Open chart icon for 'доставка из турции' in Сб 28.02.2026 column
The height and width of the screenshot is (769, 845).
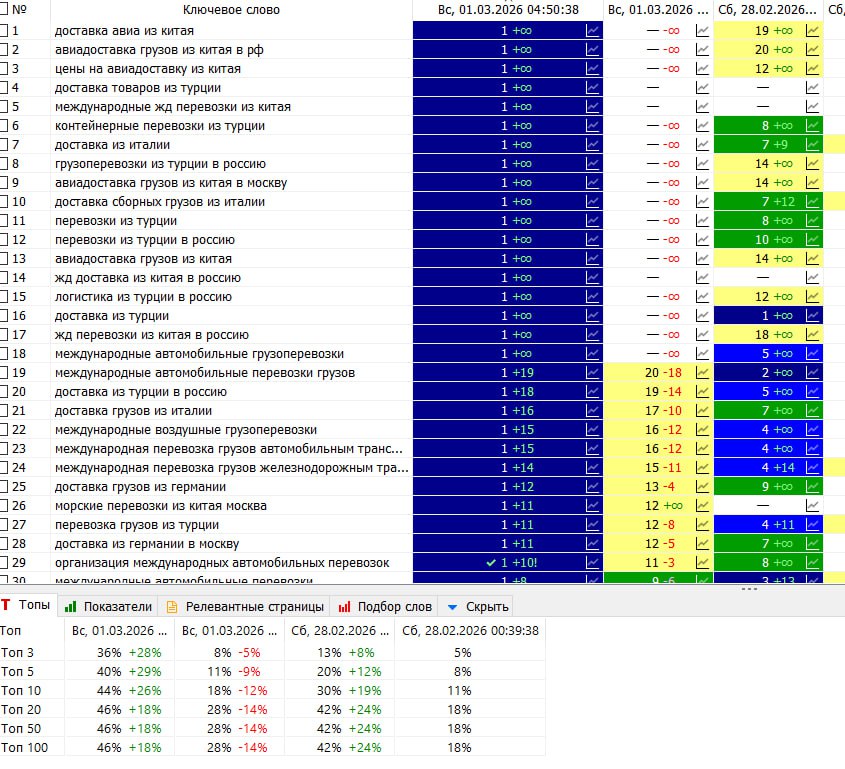[812, 316]
